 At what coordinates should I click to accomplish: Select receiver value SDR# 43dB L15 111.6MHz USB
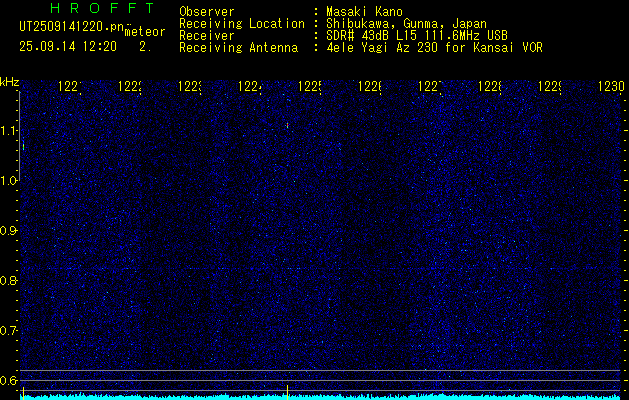pos(417,36)
